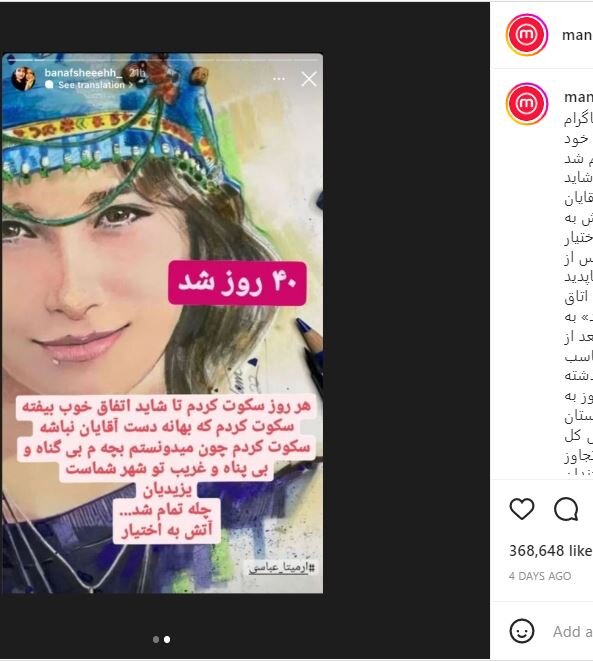Click the caption author's avatar logo
This screenshot has width=593, height=661.
(526, 103)
